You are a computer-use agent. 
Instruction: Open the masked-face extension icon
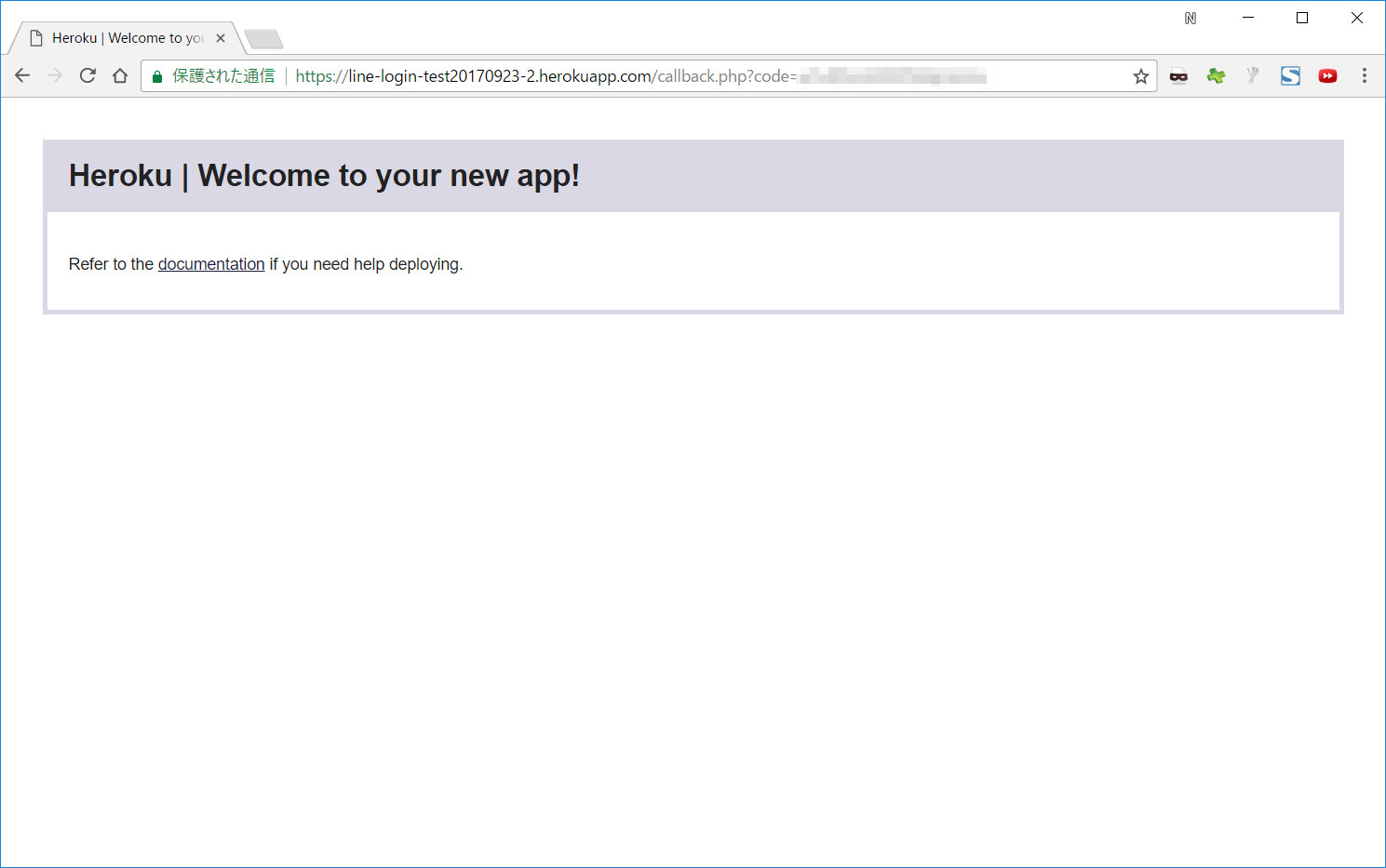(x=1178, y=76)
